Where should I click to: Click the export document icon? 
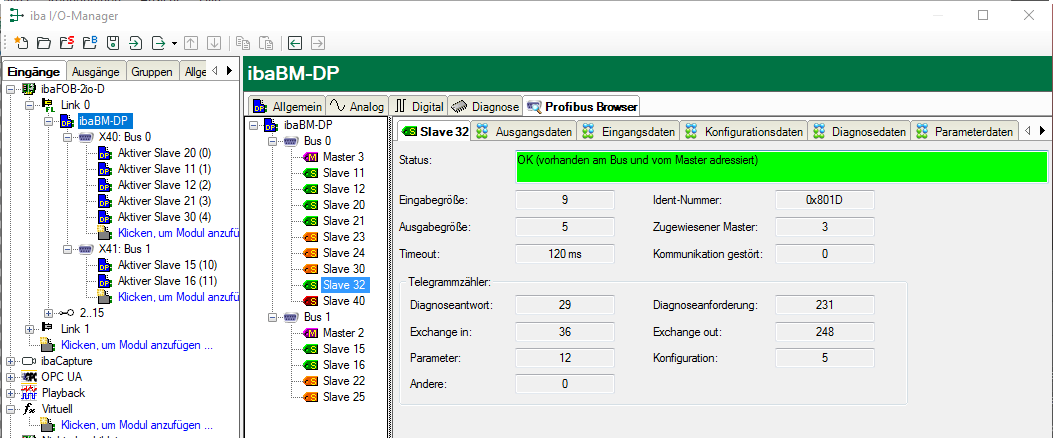click(159, 43)
